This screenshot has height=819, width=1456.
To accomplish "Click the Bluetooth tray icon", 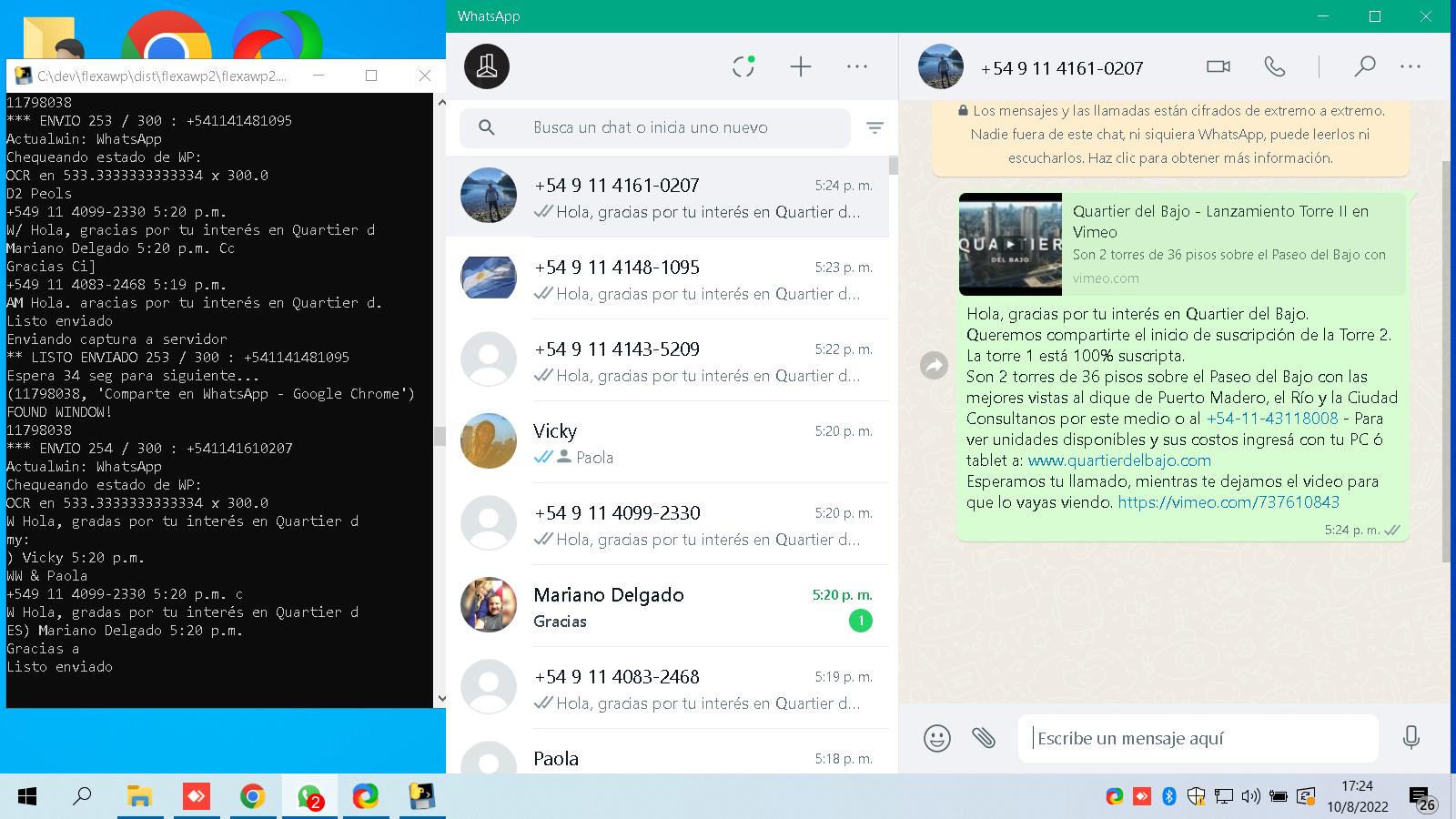I will tap(1169, 797).
